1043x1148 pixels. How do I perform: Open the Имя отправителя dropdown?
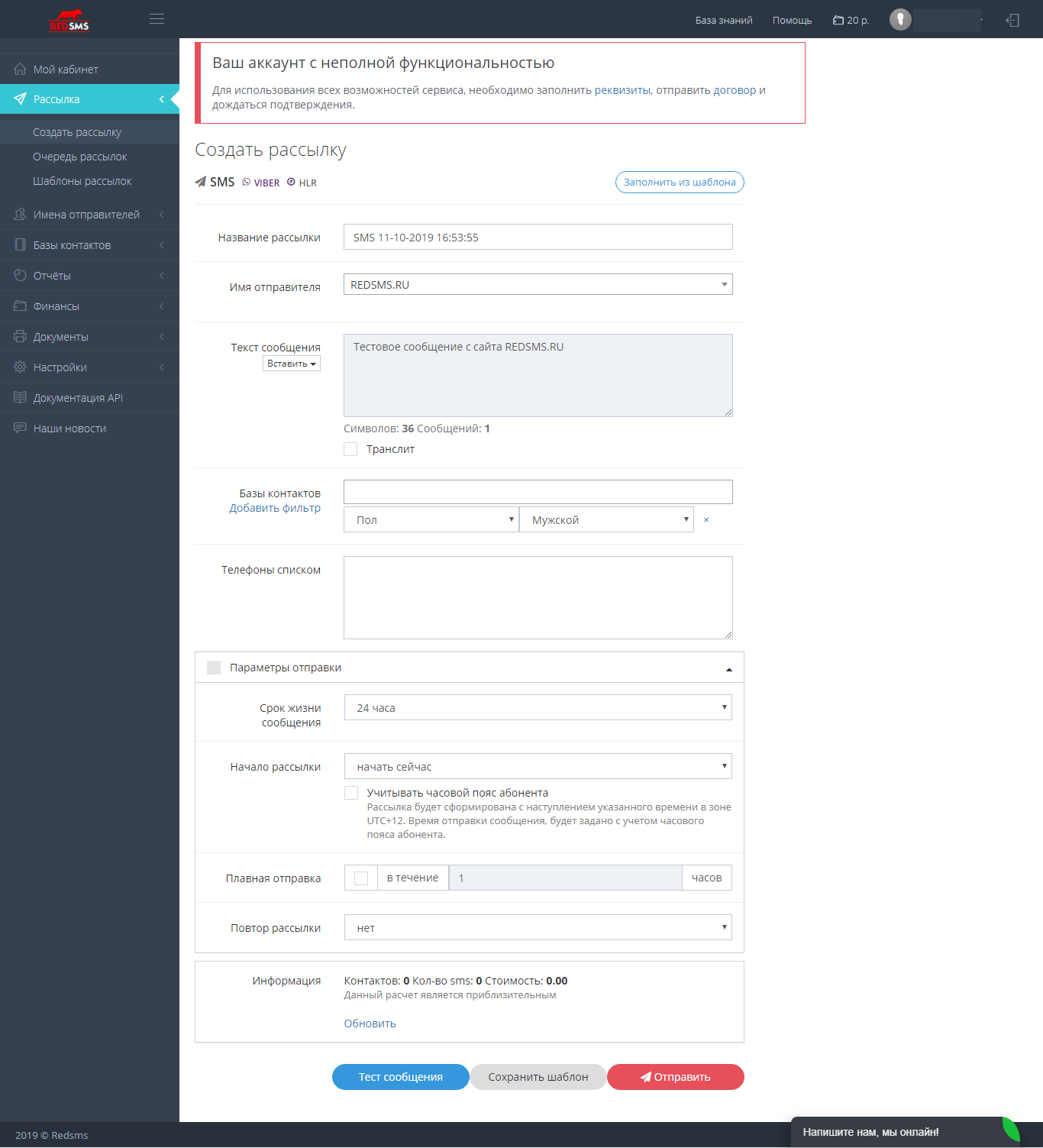click(x=538, y=284)
